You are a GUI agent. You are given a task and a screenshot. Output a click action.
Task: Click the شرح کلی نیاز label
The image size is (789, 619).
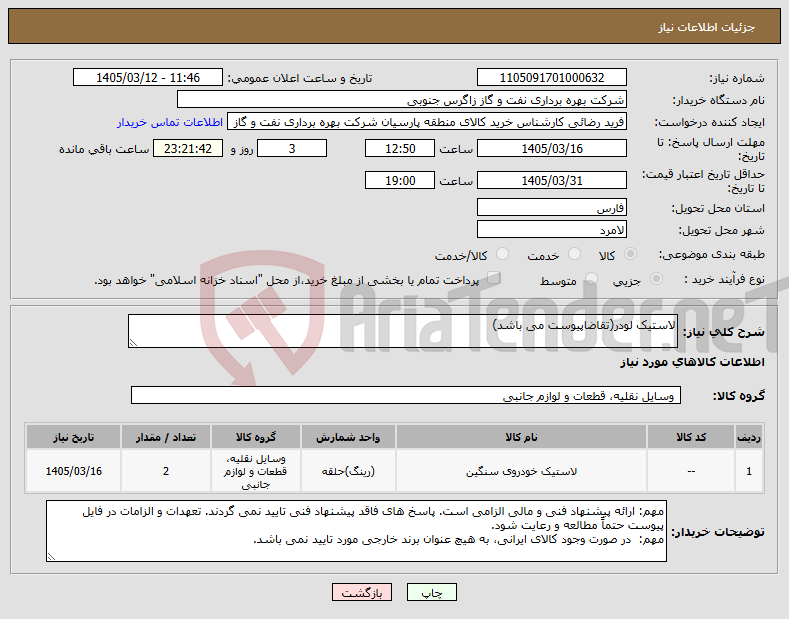724,332
